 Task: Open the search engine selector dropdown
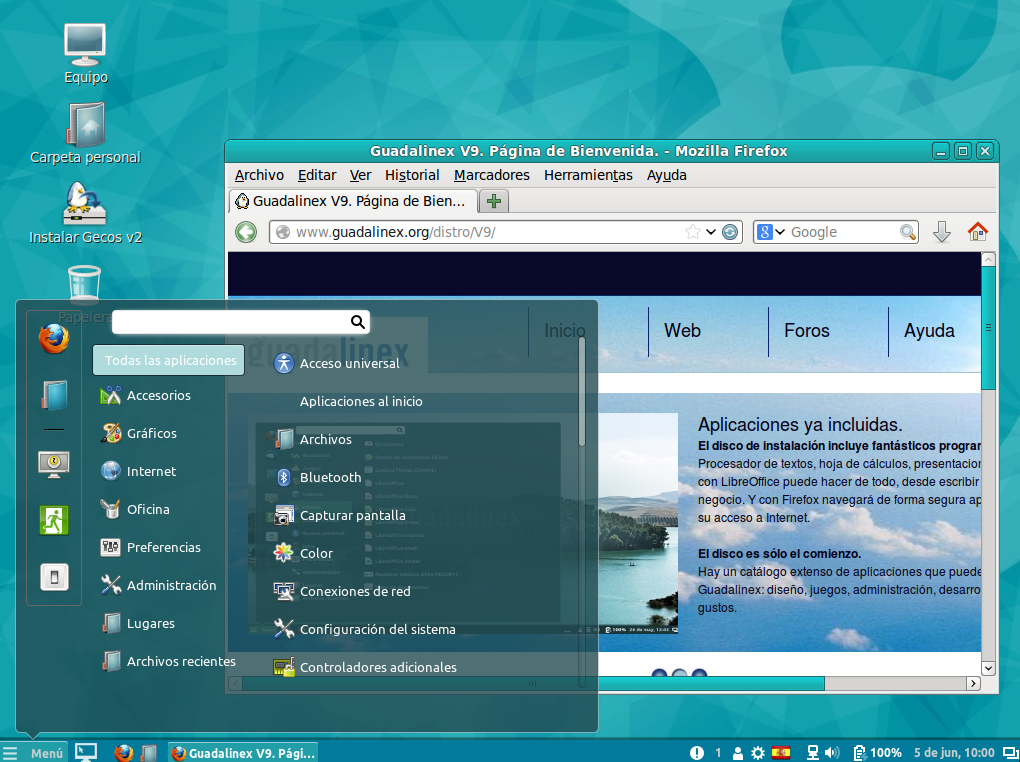pyautogui.click(x=772, y=232)
